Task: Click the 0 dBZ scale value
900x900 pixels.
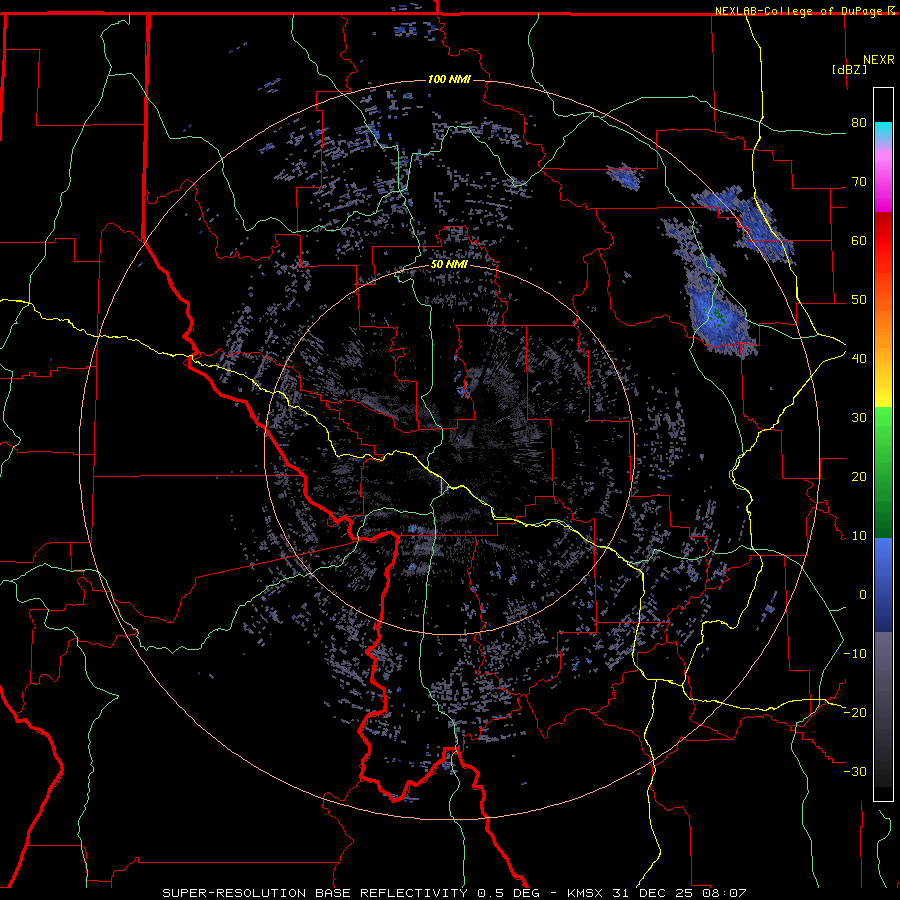Action: (x=863, y=595)
